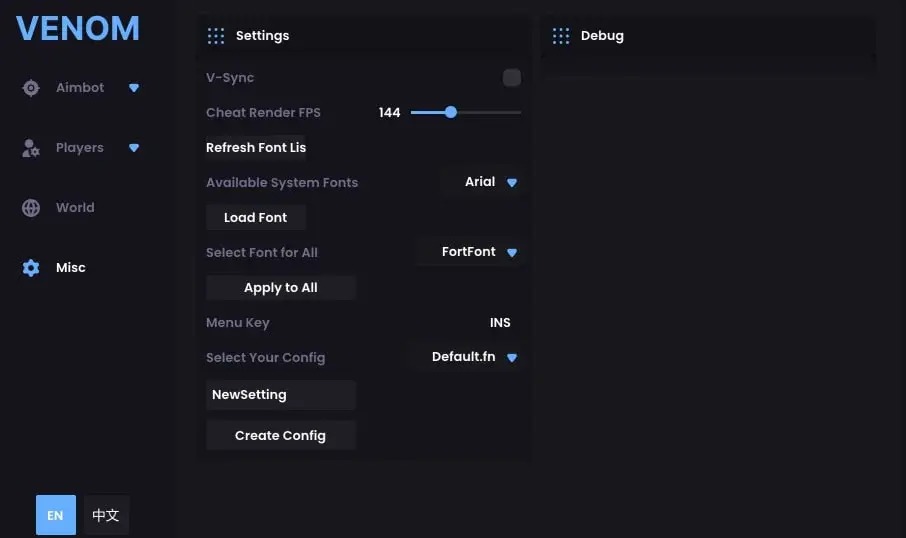Click the Misc gear icon
Screen dimensions: 906x538
pyautogui.click(x=31, y=268)
